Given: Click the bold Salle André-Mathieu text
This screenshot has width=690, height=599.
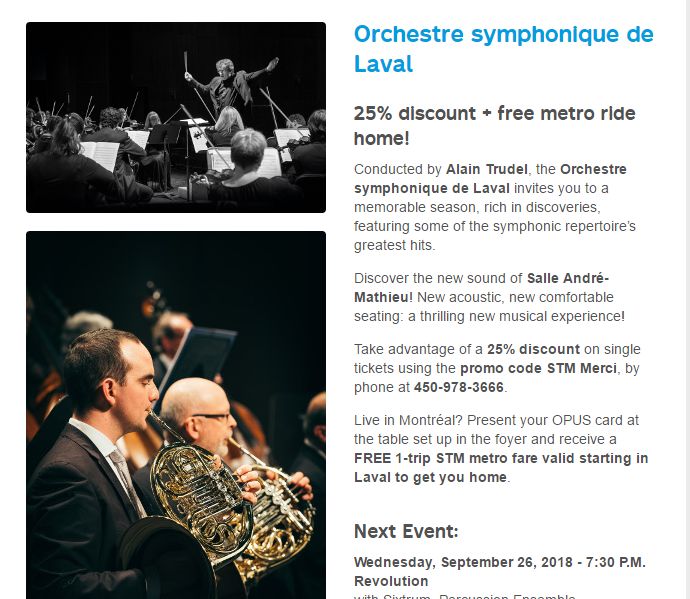Looking at the screenshot, I should 482,288.
